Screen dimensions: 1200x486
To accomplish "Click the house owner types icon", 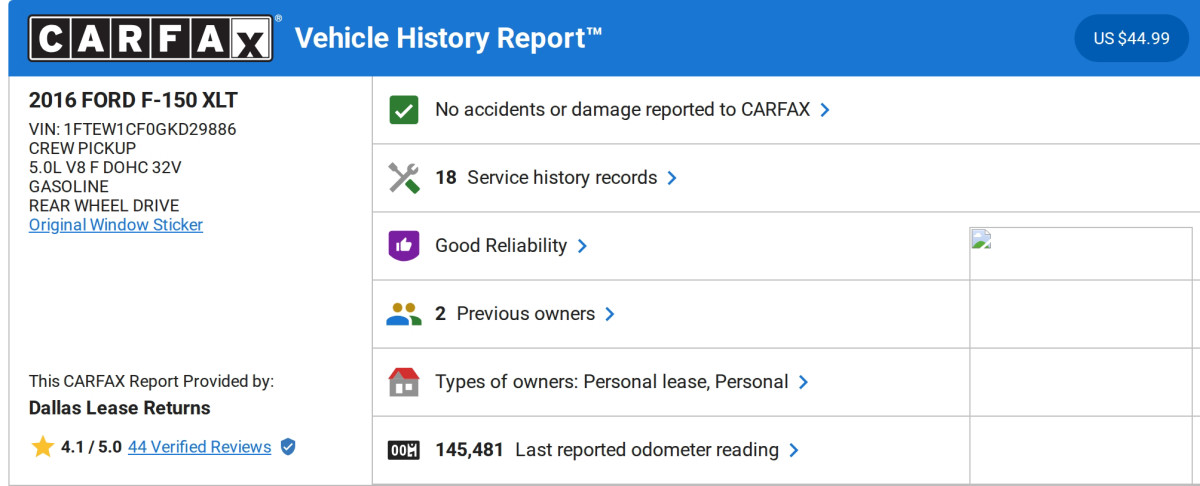I will (403, 382).
